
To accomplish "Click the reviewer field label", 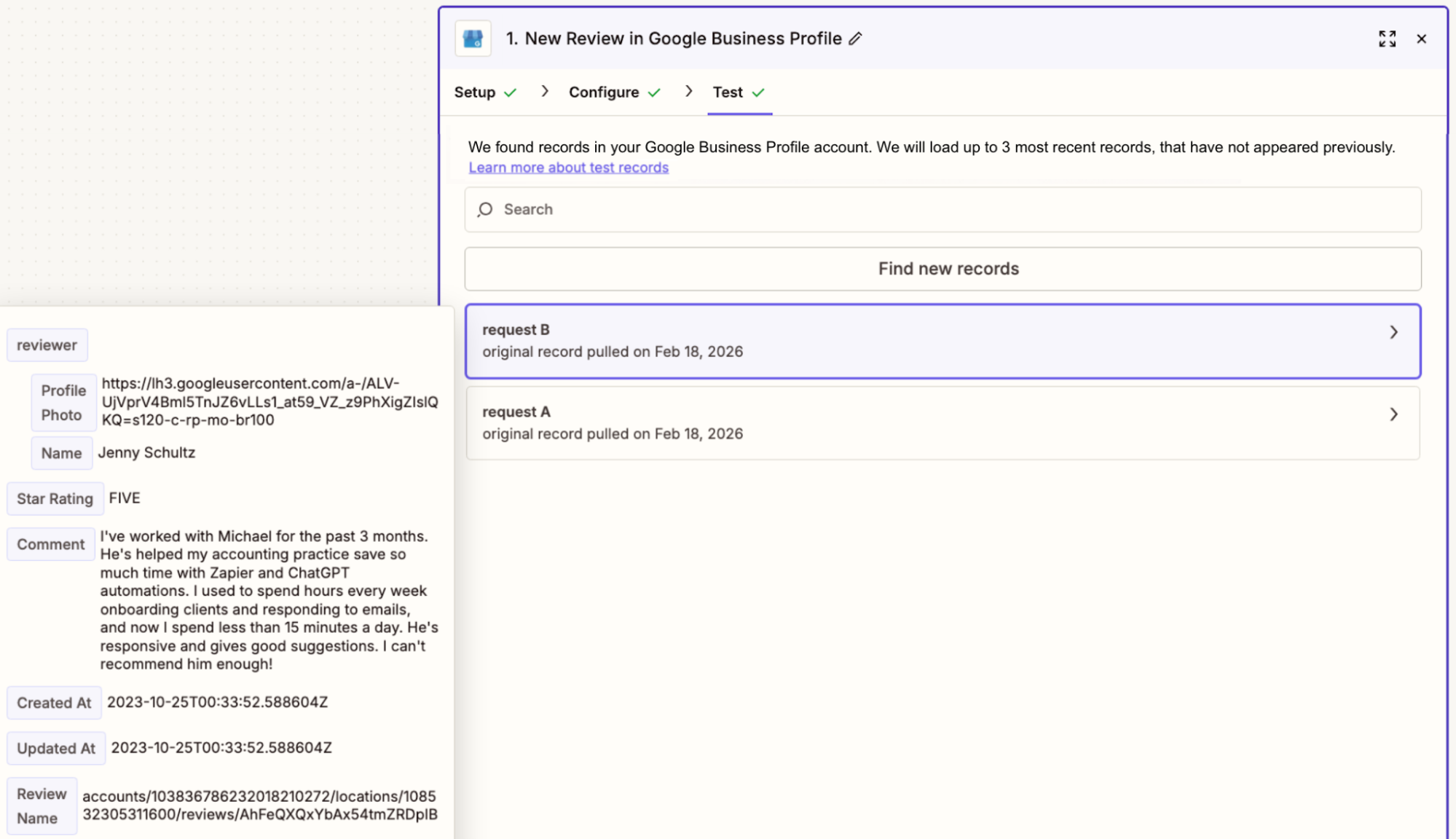I will pyautogui.click(x=47, y=344).
